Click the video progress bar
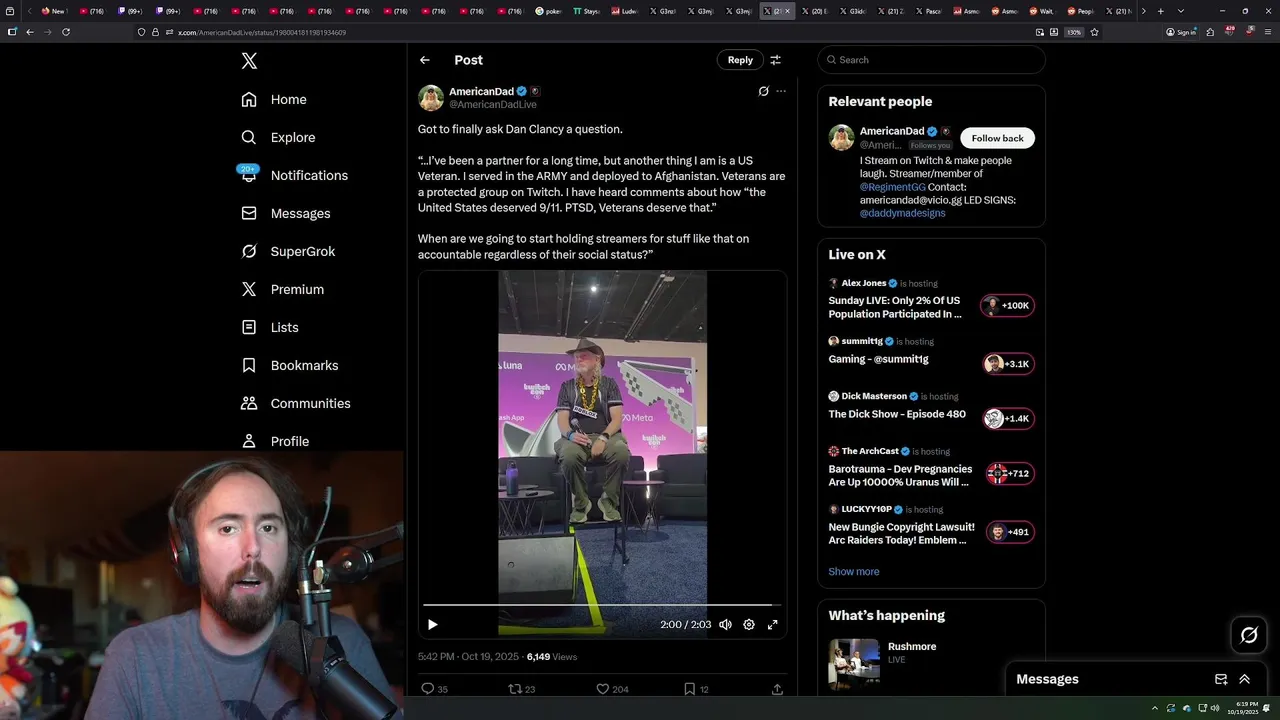The width and height of the screenshot is (1280, 720). pos(602,605)
